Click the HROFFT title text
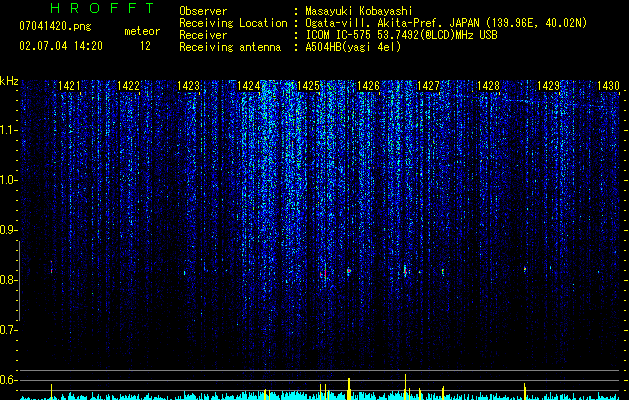Viewport: 629px width, 400px height. pyautogui.click(x=102, y=8)
